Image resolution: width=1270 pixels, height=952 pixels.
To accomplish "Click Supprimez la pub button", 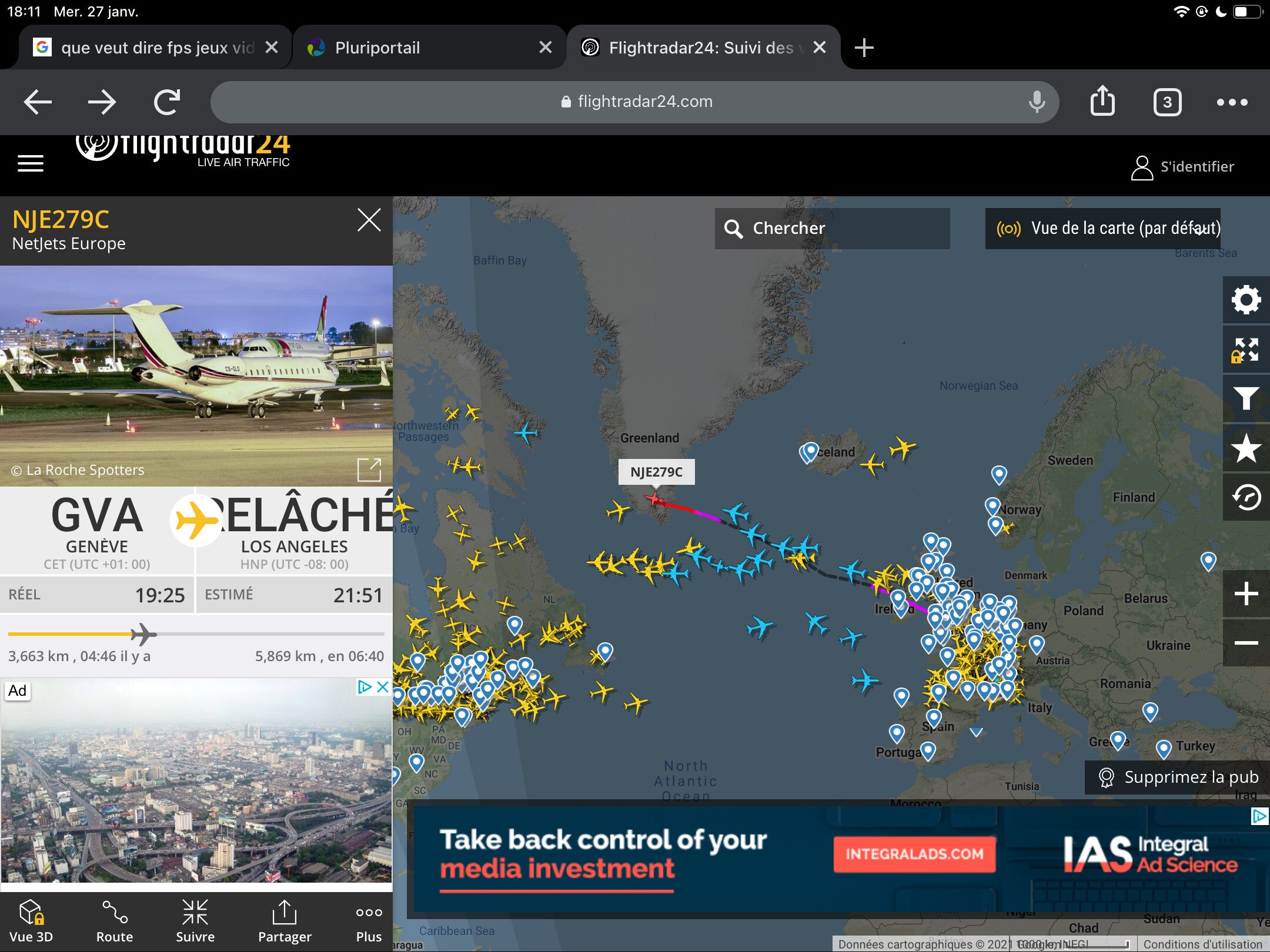I will 1178,777.
